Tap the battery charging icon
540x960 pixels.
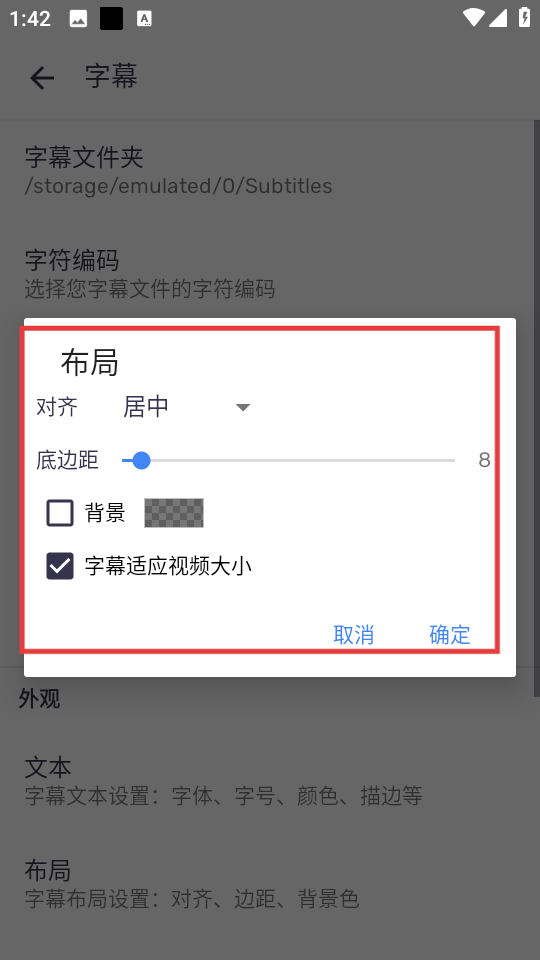point(525,17)
